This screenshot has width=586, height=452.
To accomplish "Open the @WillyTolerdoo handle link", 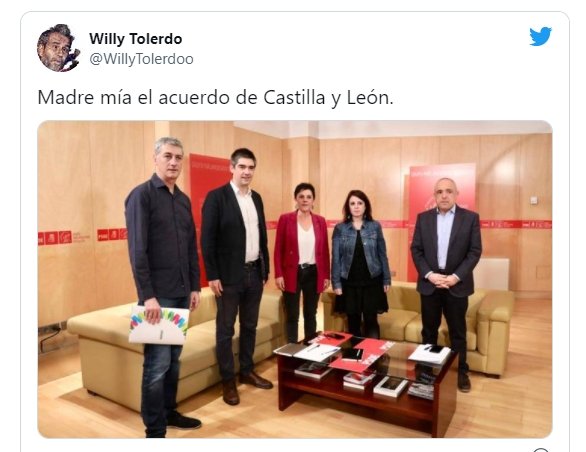I will pyautogui.click(x=141, y=59).
